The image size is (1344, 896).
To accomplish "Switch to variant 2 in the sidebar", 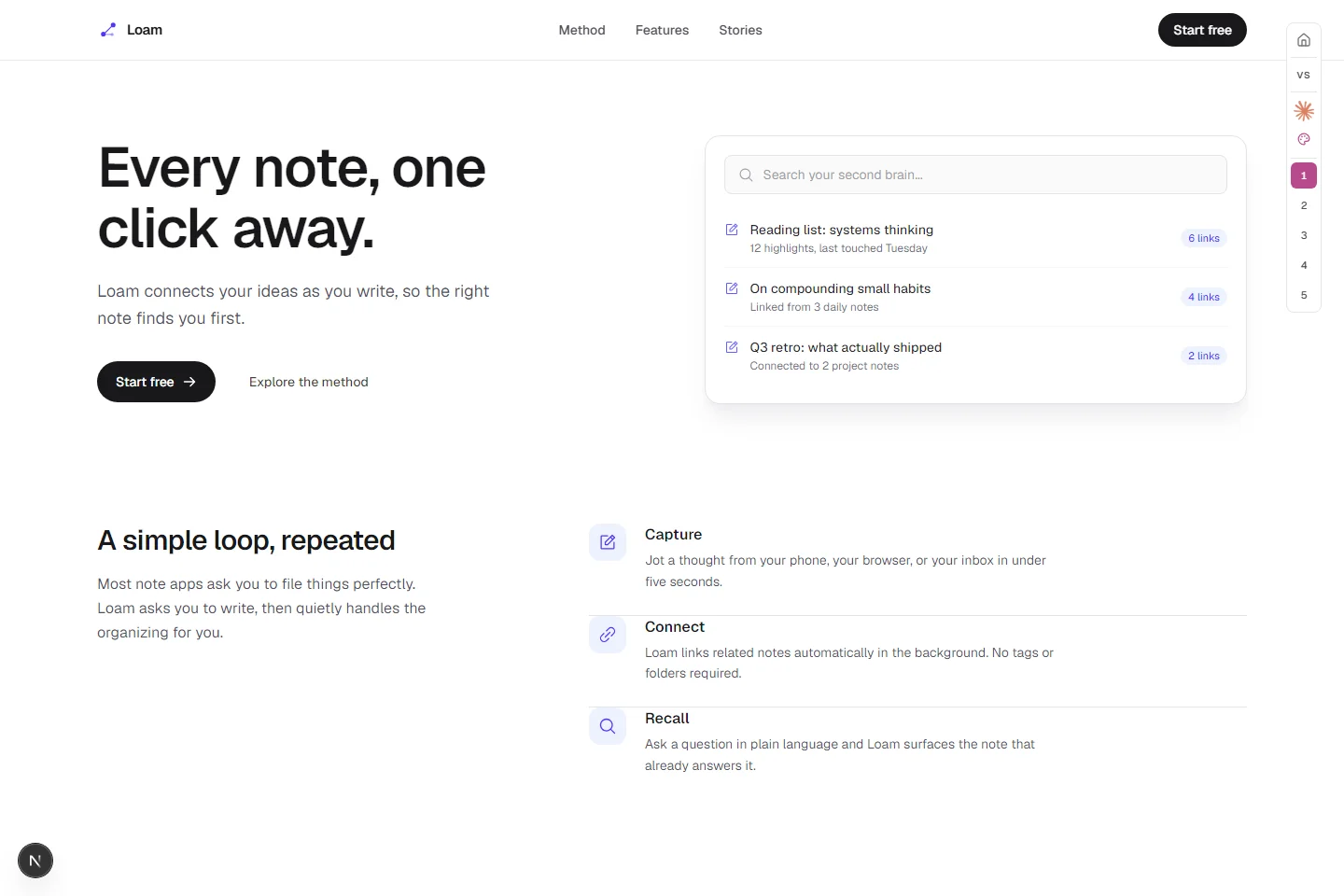I will coord(1304,205).
